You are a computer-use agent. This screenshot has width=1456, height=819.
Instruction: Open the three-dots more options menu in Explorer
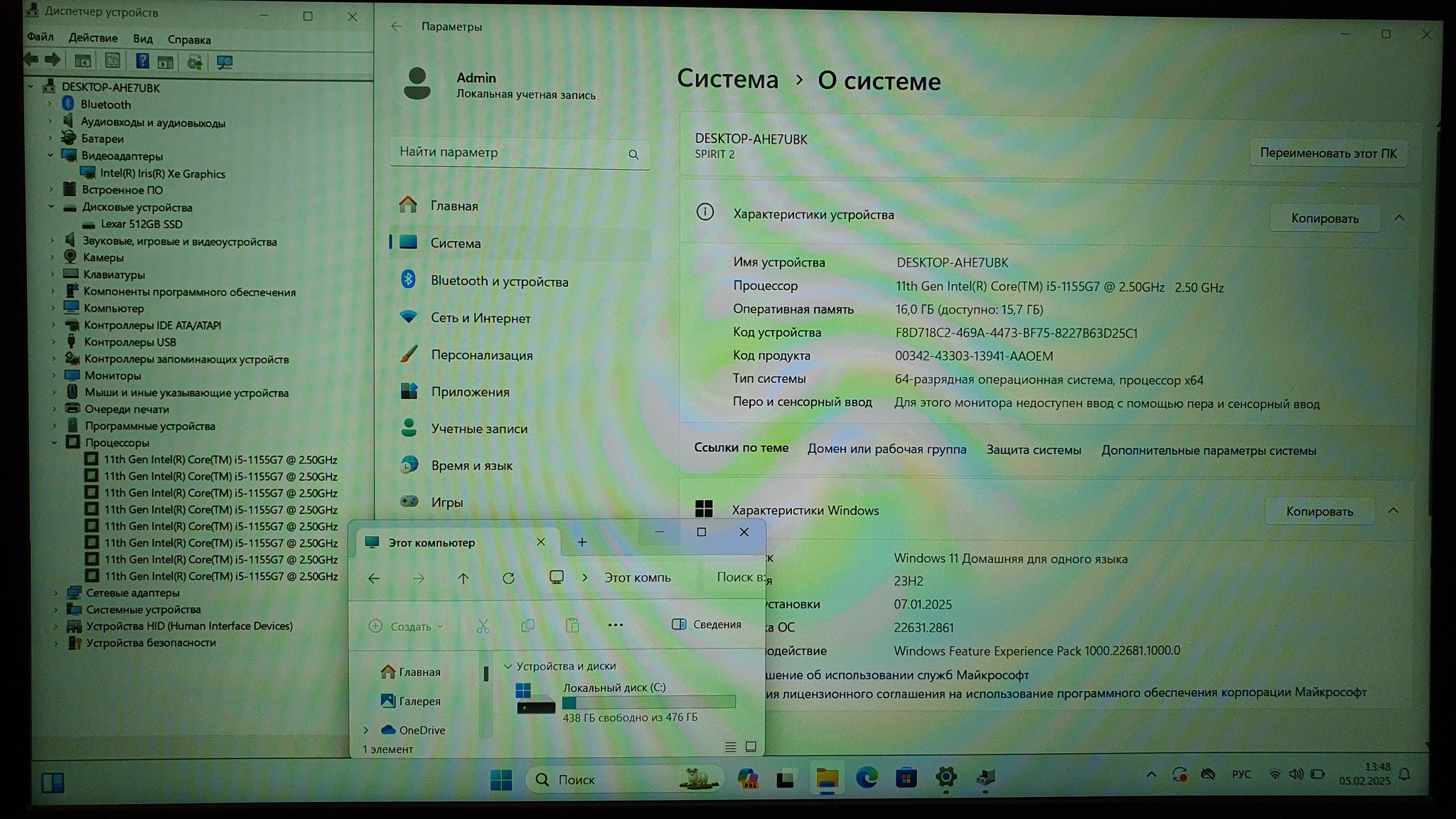616,625
